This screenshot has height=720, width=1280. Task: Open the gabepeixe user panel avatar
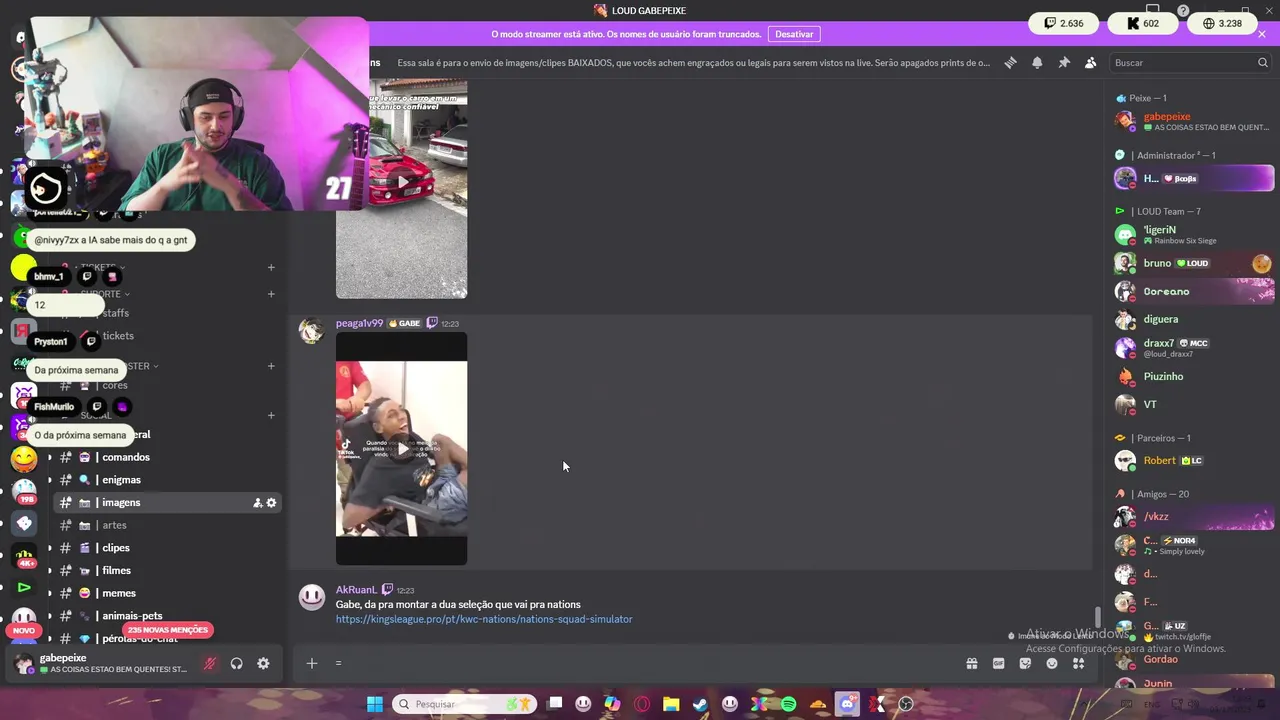(x=23, y=663)
